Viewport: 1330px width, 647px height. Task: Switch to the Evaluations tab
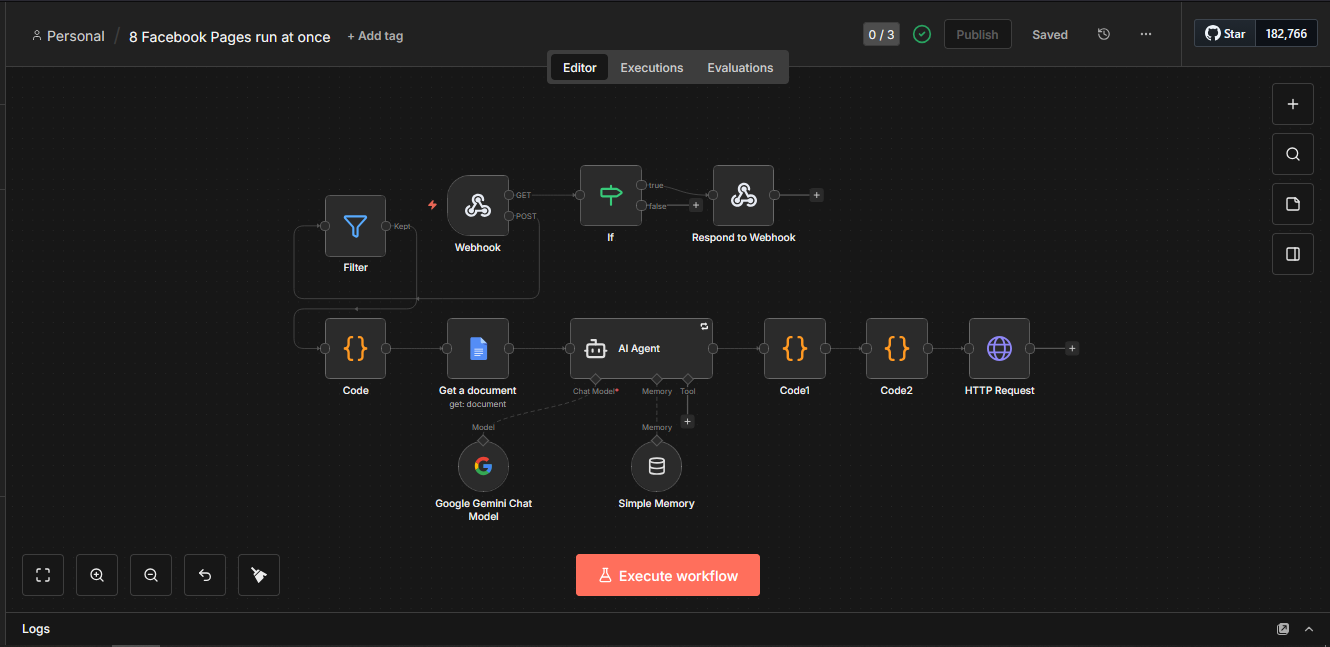coord(740,68)
